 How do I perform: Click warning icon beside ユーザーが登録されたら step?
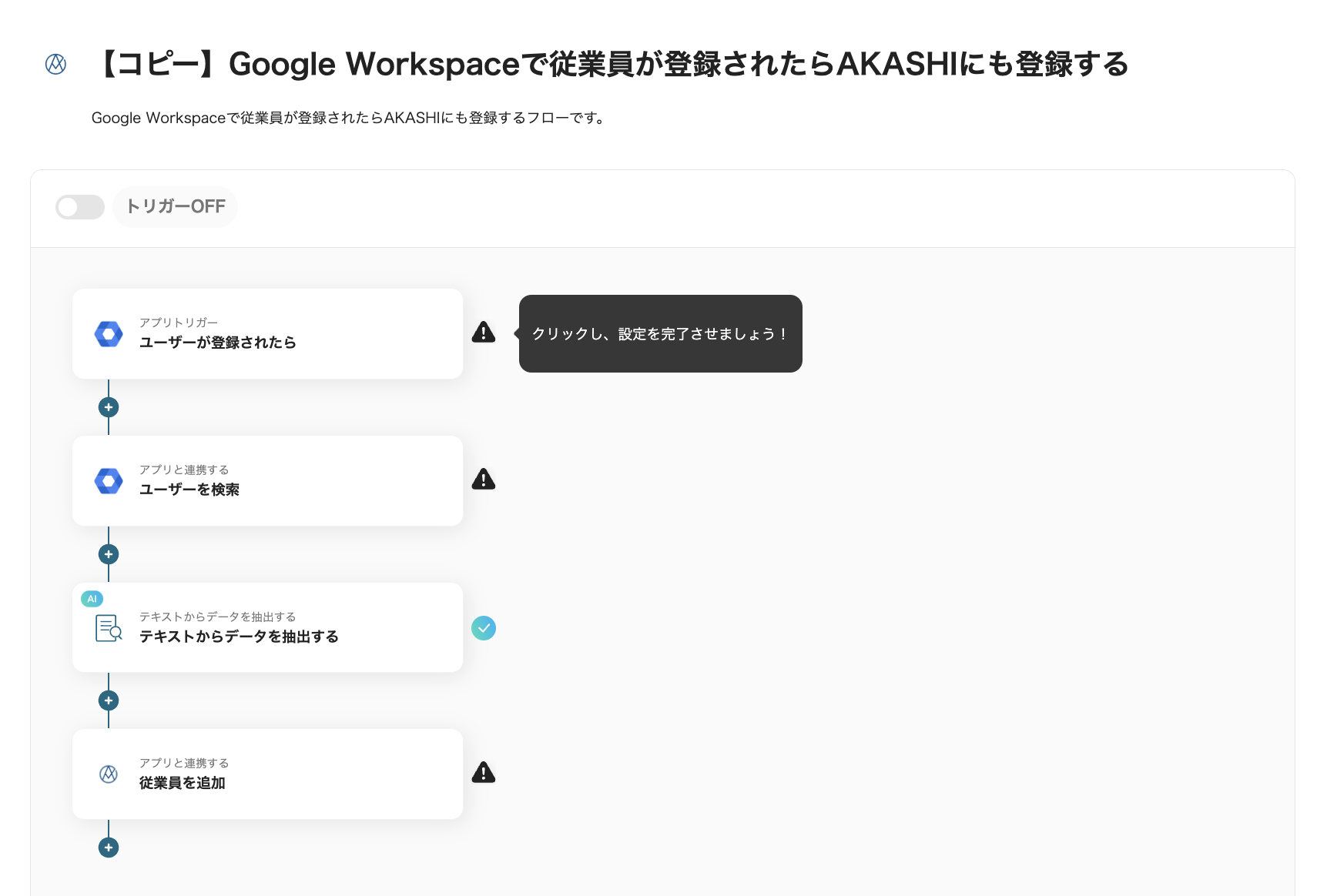coord(484,333)
